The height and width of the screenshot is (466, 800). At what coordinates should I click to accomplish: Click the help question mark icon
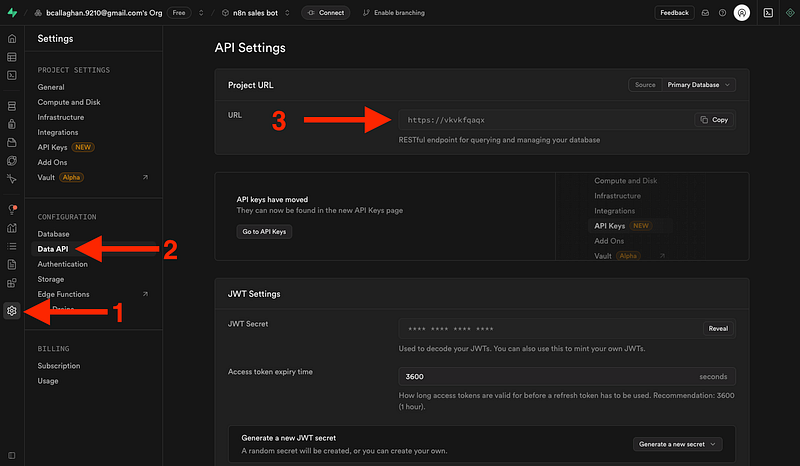click(x=722, y=13)
